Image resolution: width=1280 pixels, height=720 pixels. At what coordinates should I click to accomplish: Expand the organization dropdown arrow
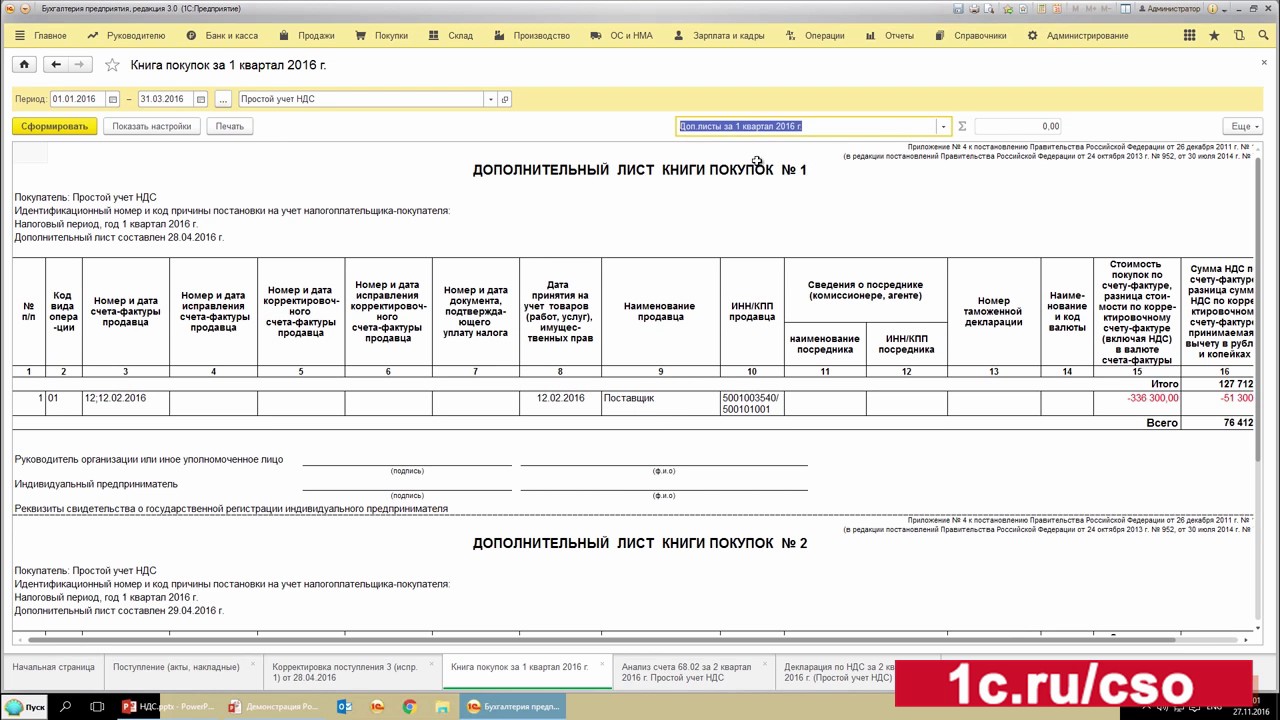[x=490, y=99]
